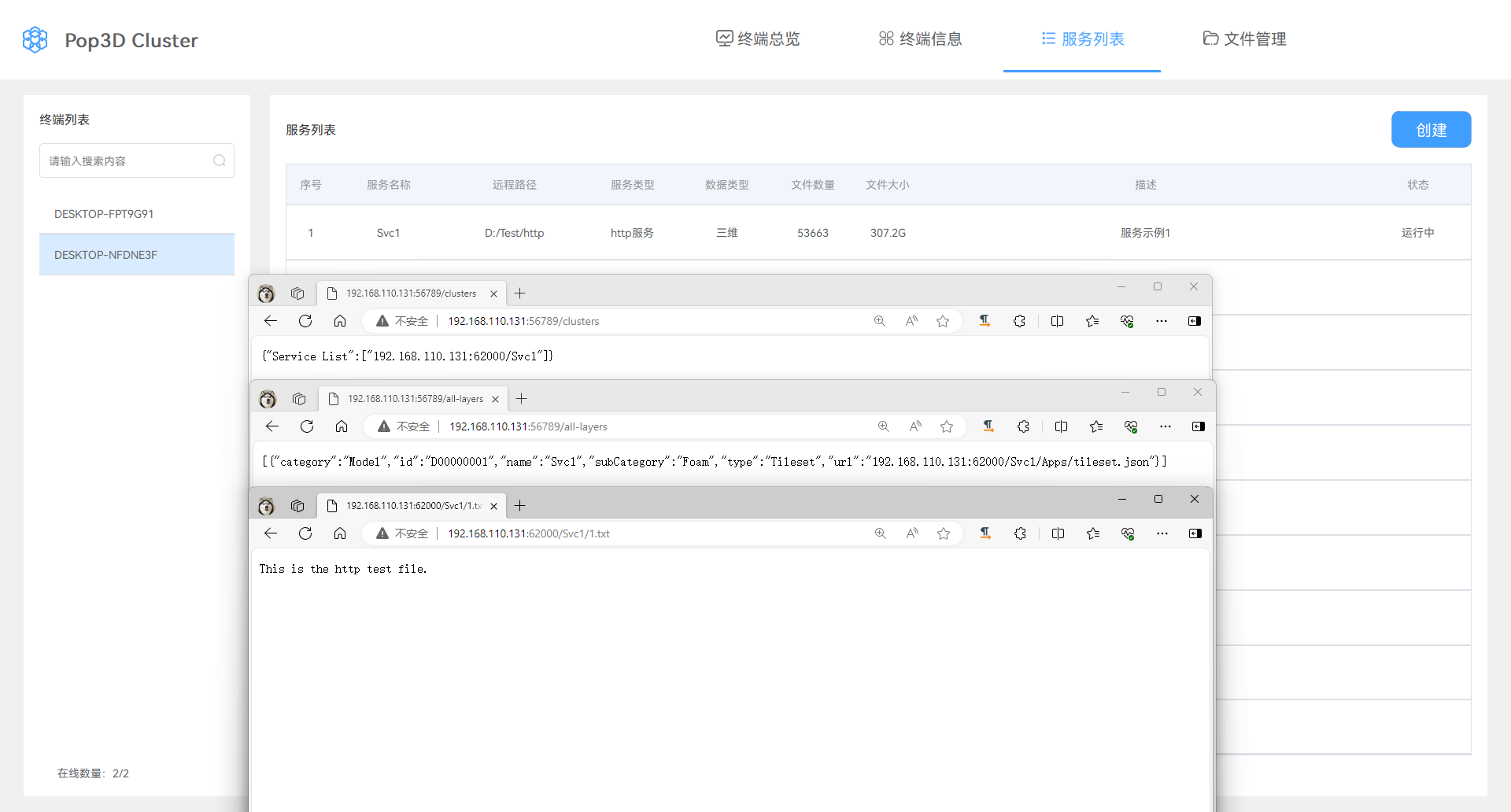Click the search magnifier in terminal list
Viewport: 1511px width, 812px height.
click(220, 161)
